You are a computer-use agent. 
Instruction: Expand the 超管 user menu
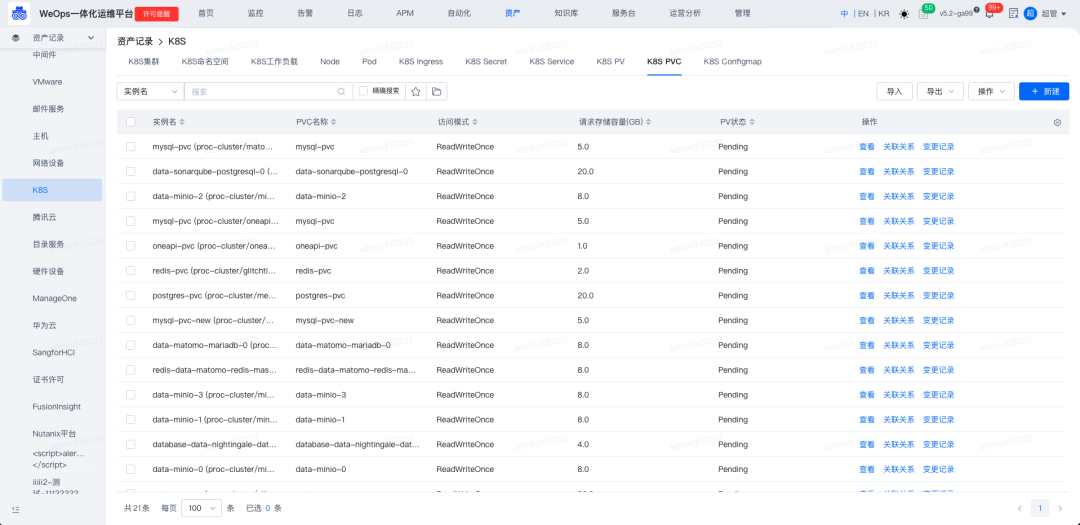tap(1056, 14)
